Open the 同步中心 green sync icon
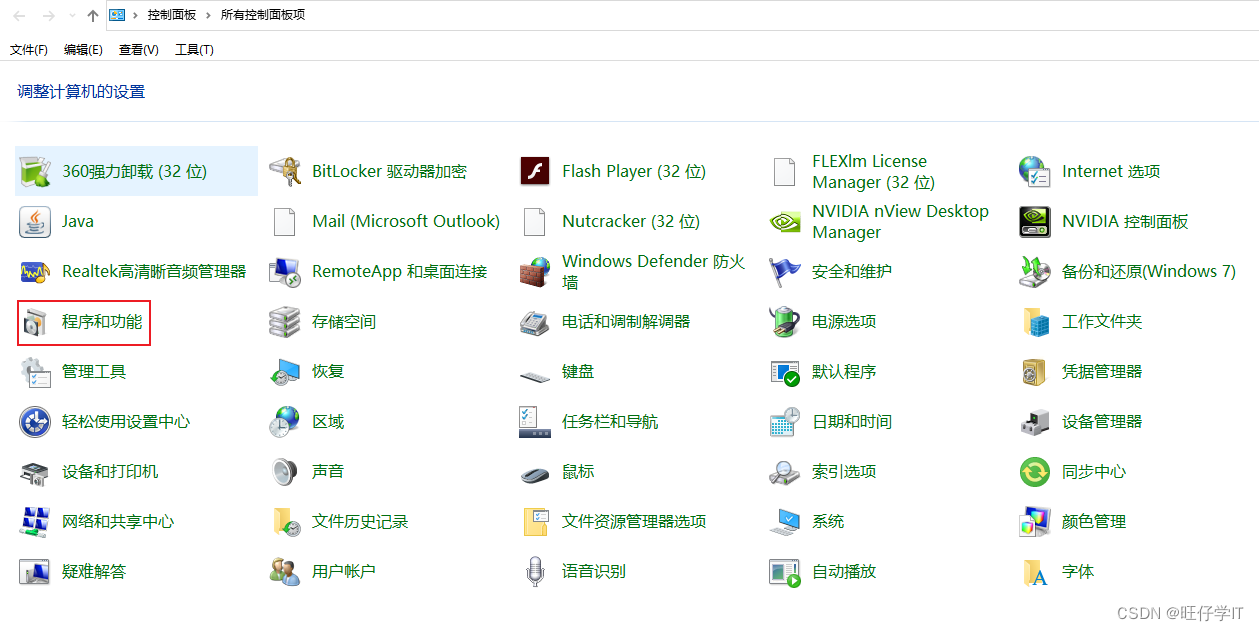This screenshot has height=631, width=1259. click(1035, 471)
